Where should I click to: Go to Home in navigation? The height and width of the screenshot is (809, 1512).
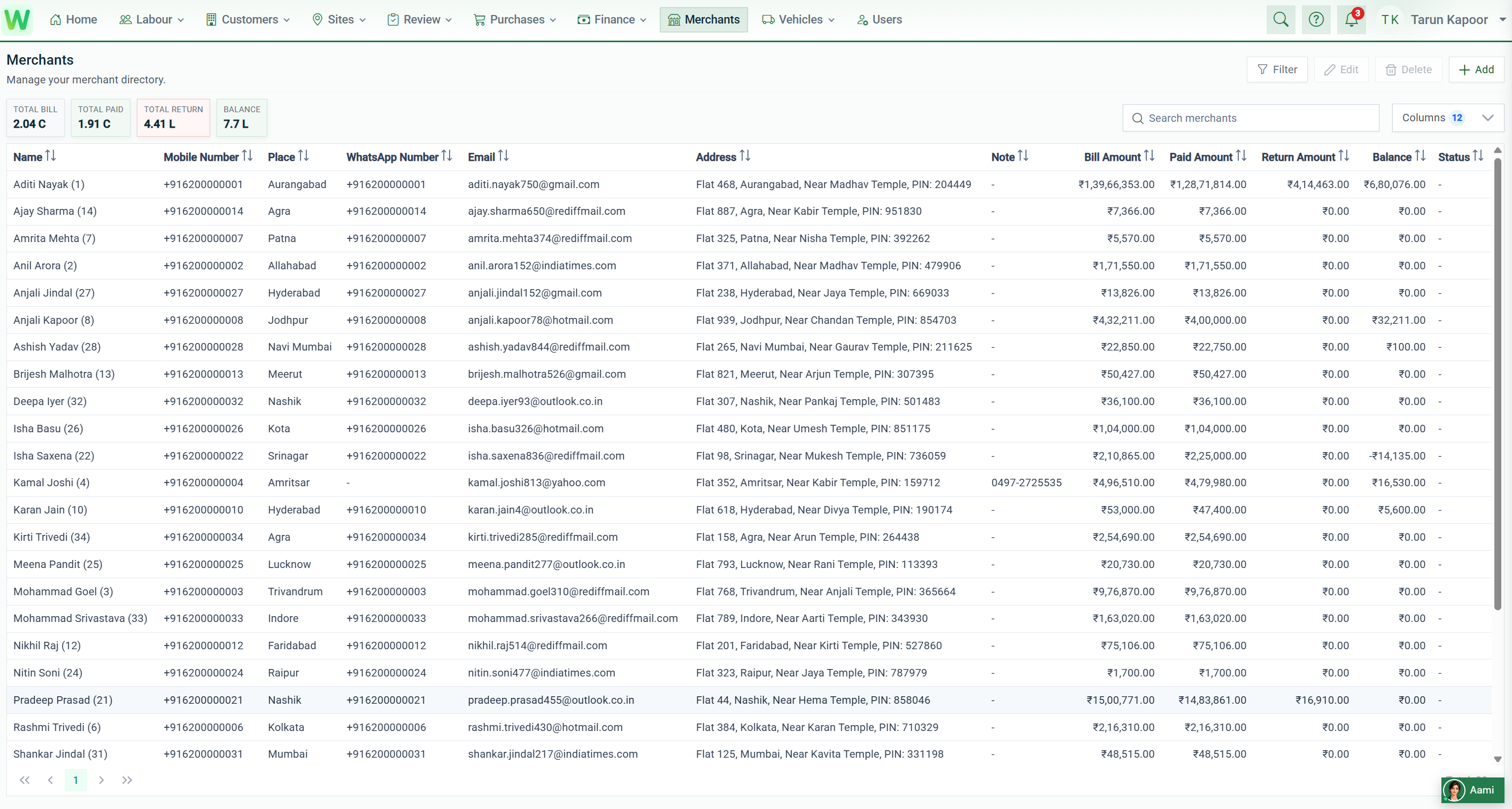(74, 19)
